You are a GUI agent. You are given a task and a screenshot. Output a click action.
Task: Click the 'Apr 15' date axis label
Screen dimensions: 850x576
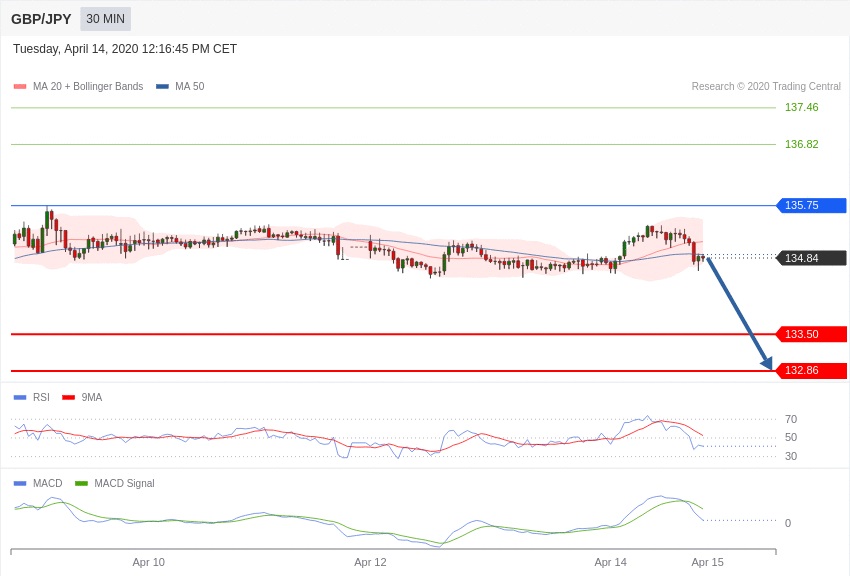[x=707, y=562]
